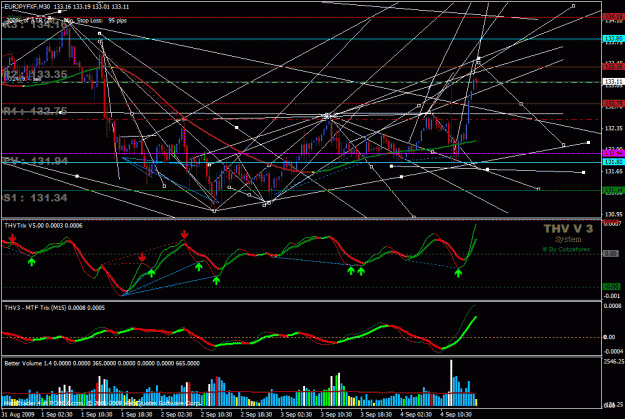Click the 1 Sep 02:30 time label
625x419 pixels.
pyautogui.click(x=57, y=414)
